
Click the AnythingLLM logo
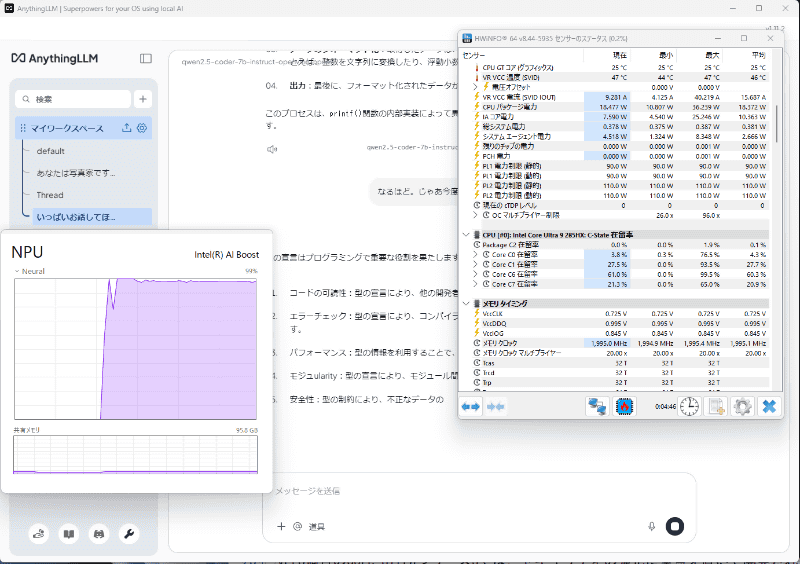pos(55,58)
